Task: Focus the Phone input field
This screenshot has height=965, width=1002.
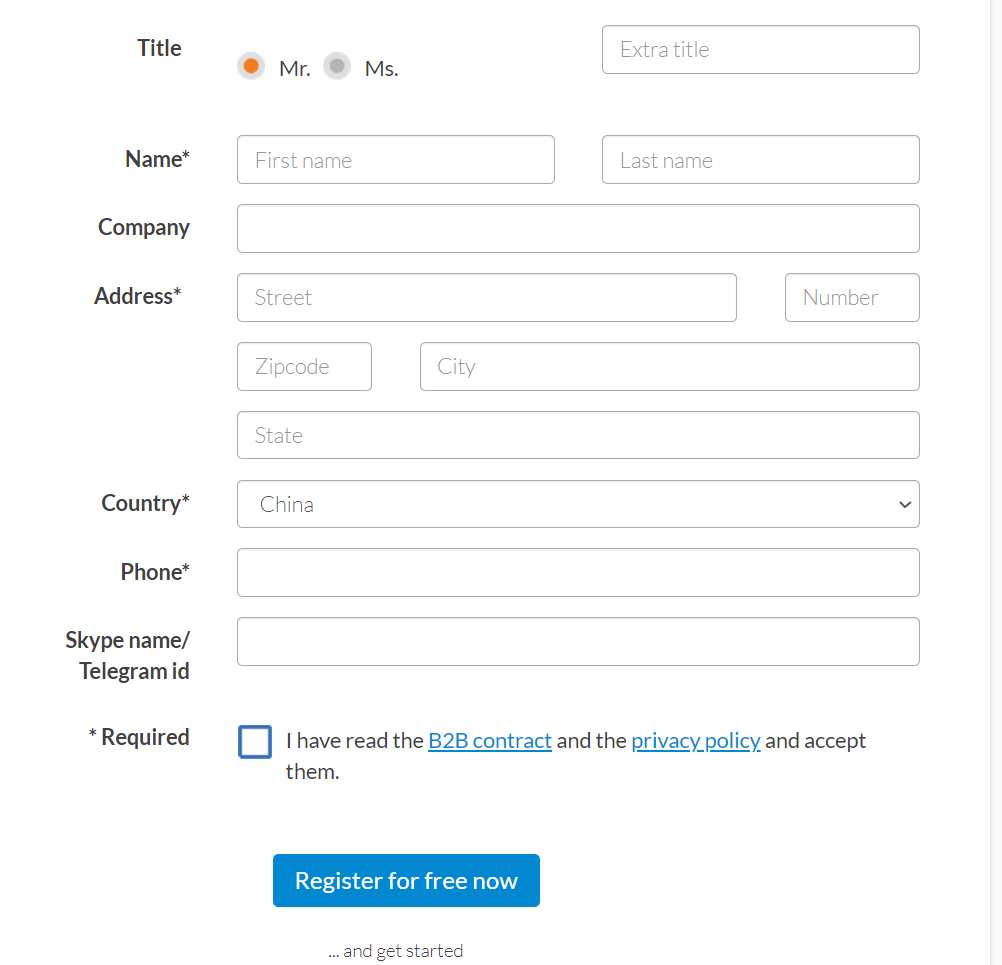Action: (x=577, y=573)
